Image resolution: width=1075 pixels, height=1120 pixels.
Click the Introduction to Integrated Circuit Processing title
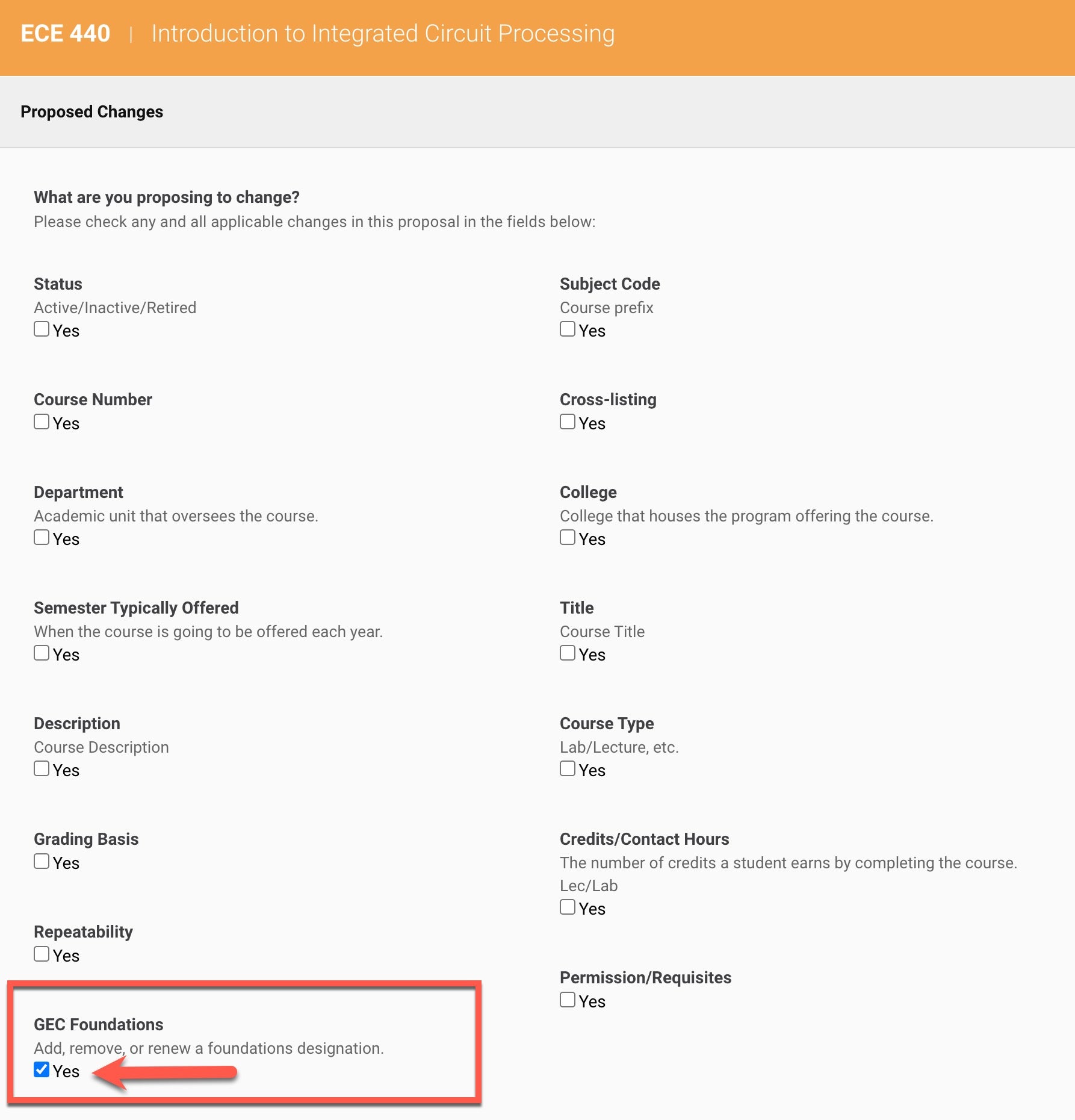click(x=383, y=34)
